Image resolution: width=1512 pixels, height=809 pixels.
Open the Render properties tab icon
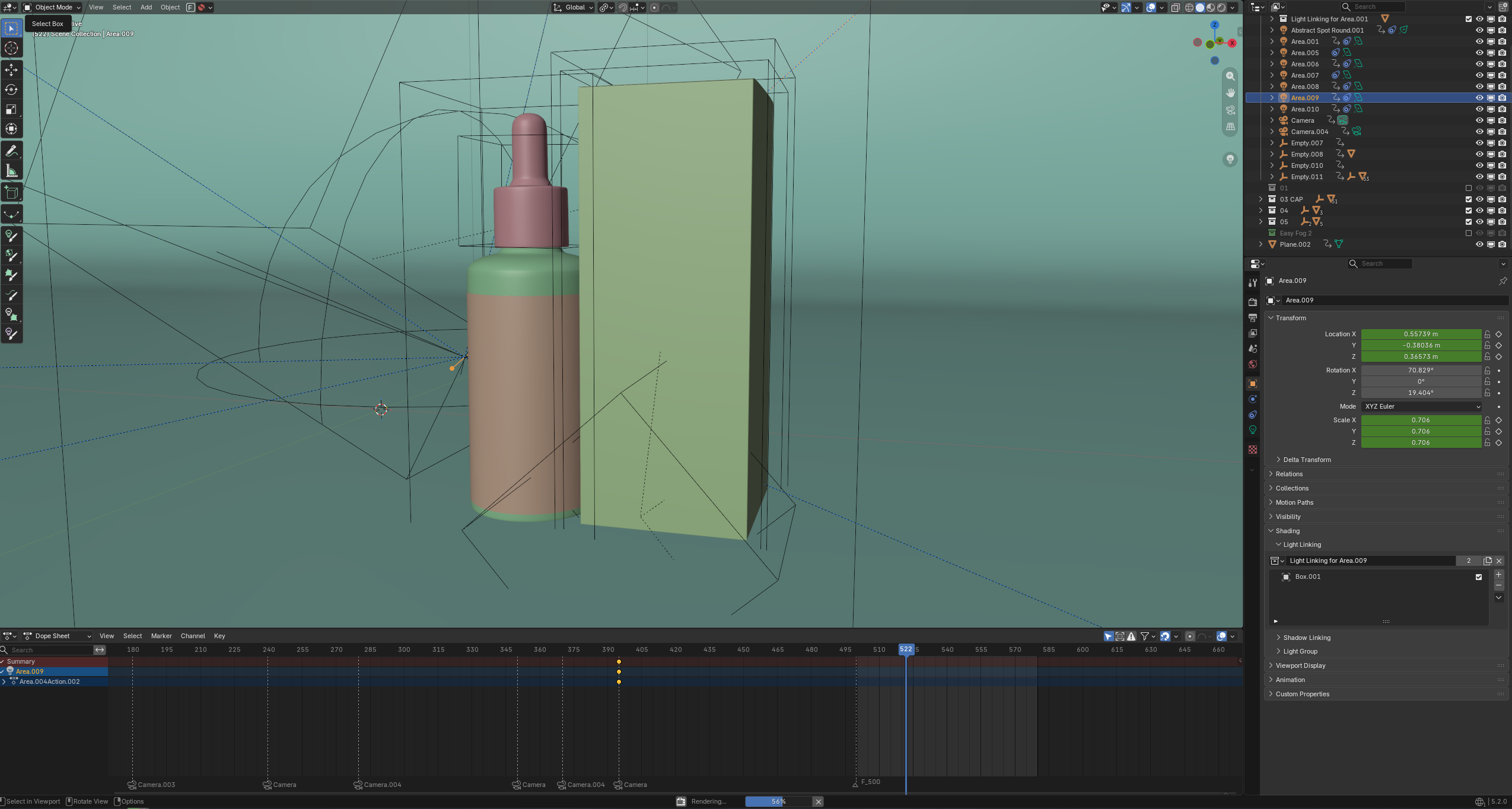point(1252,302)
